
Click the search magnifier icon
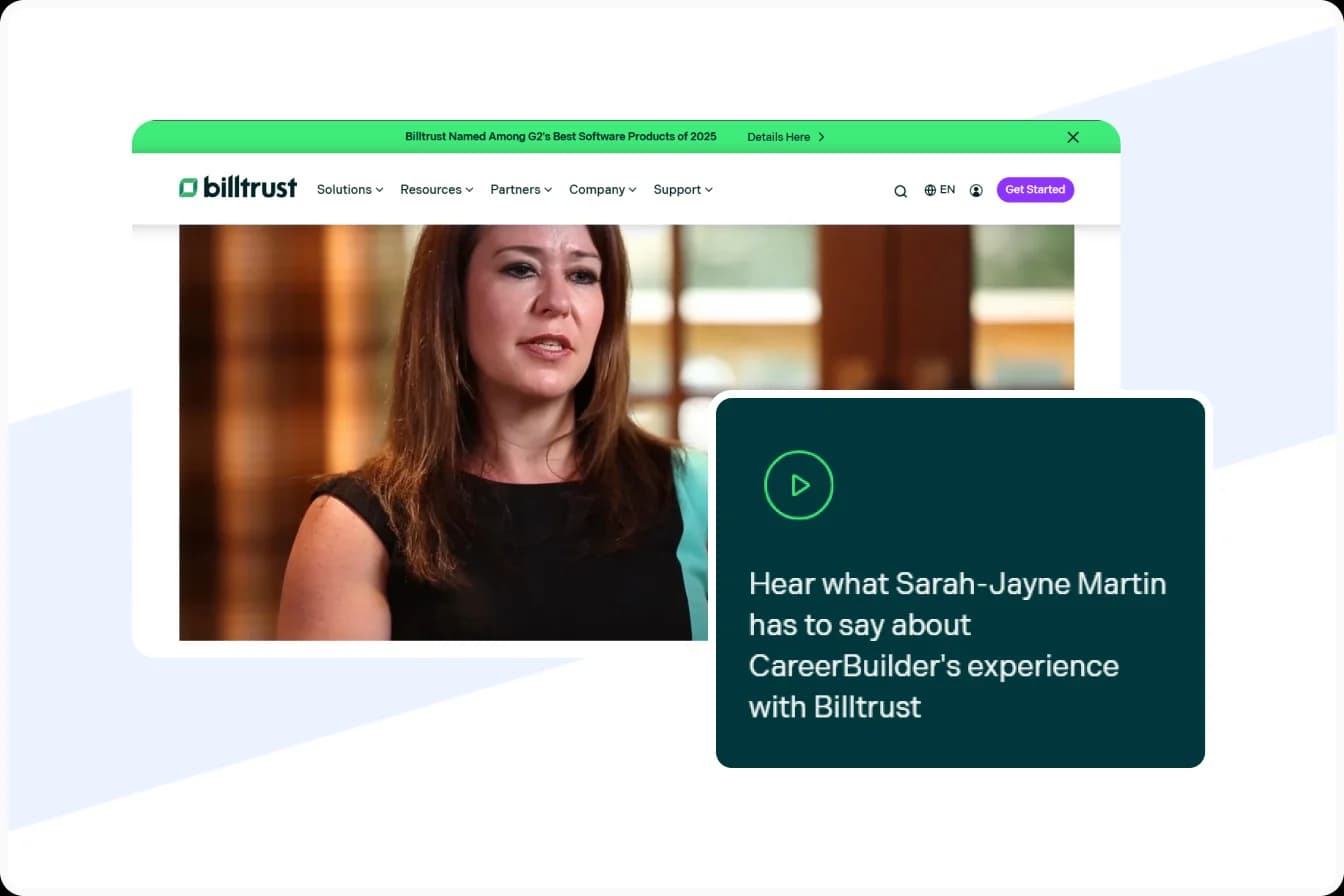tap(900, 190)
